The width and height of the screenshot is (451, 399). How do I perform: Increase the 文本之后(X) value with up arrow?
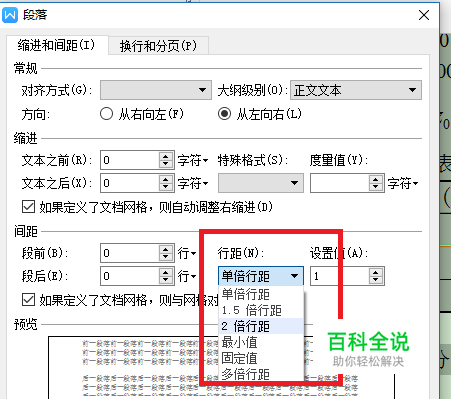166,179
